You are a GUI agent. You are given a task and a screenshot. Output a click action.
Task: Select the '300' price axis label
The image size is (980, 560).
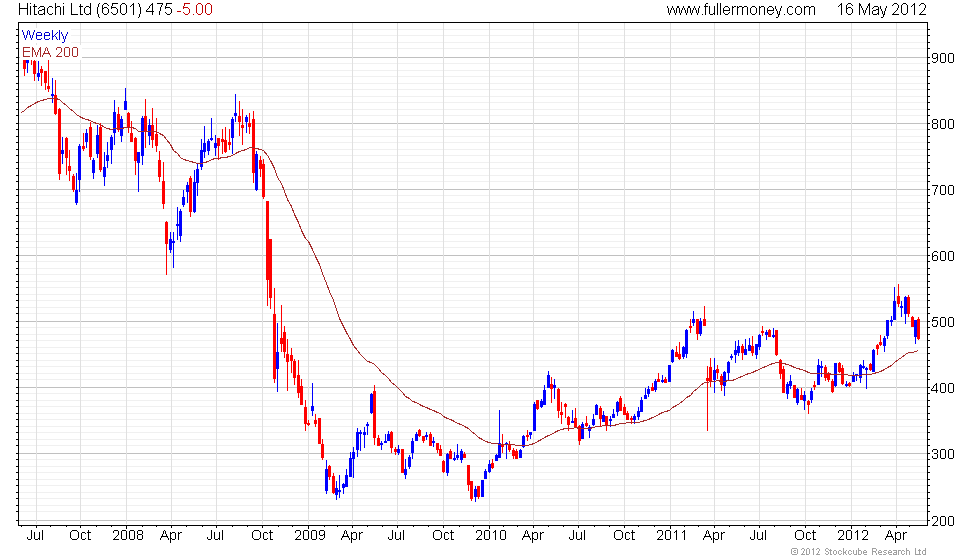[942, 454]
